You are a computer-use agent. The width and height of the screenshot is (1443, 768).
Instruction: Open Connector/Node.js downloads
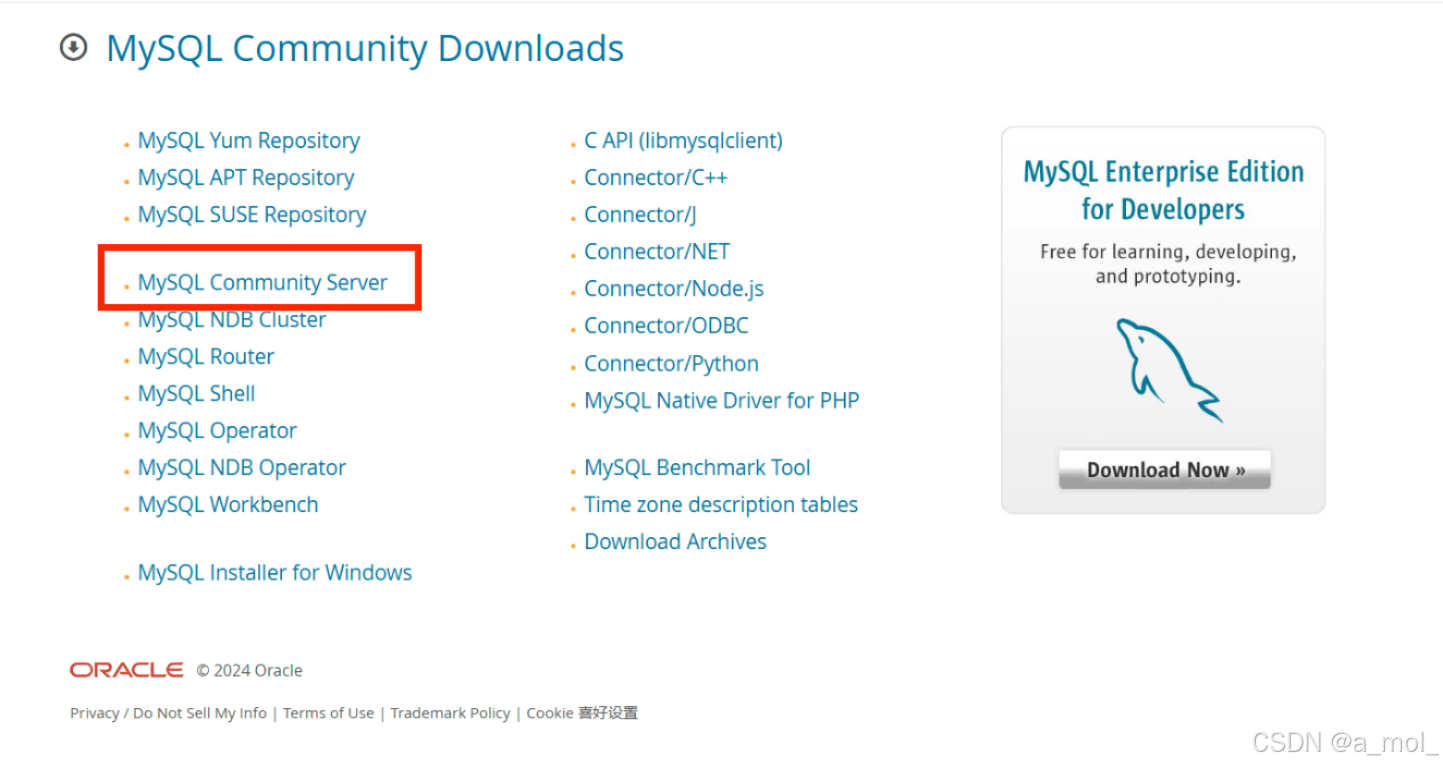pos(674,289)
